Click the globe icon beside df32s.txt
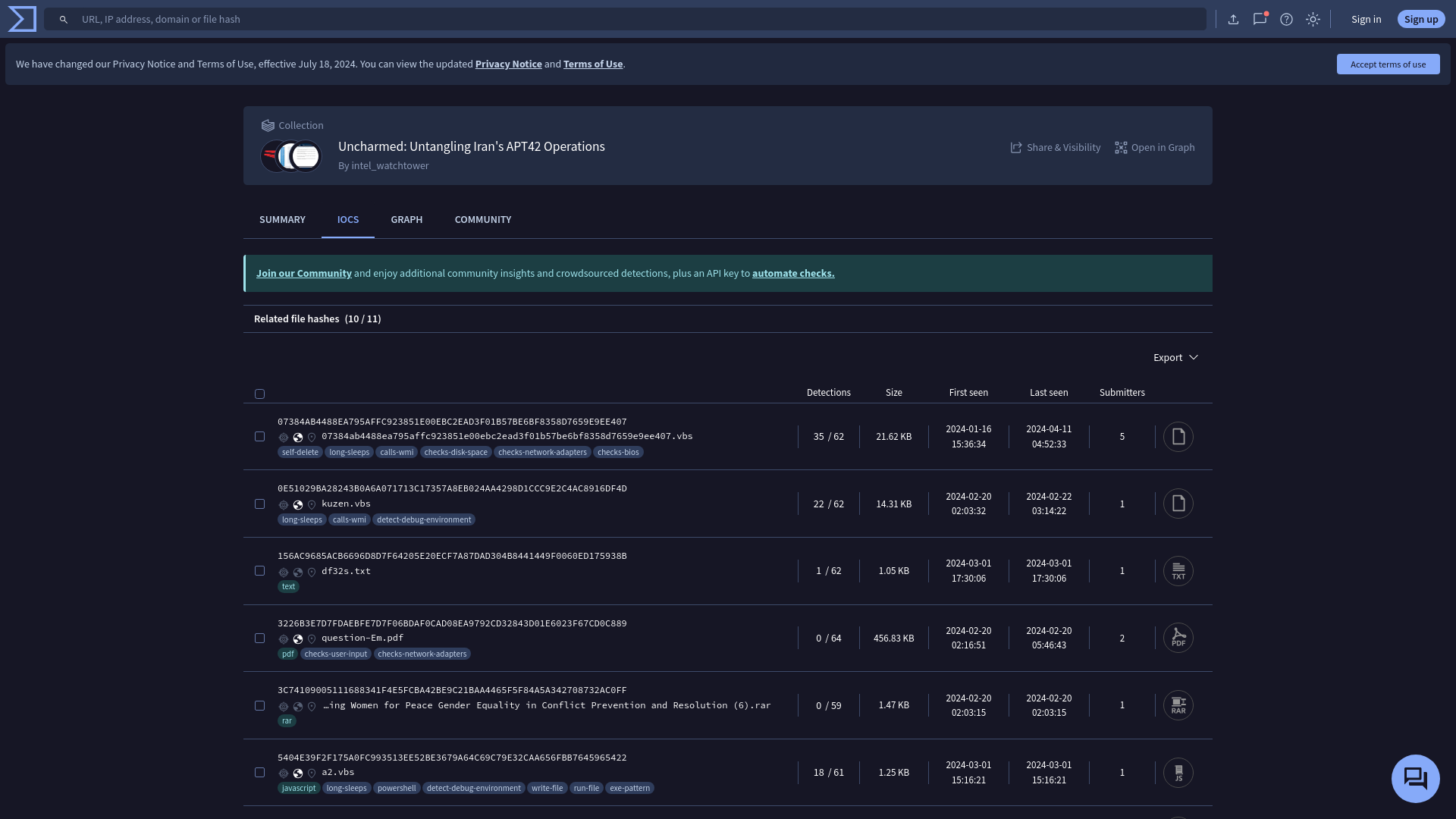 [x=298, y=573]
